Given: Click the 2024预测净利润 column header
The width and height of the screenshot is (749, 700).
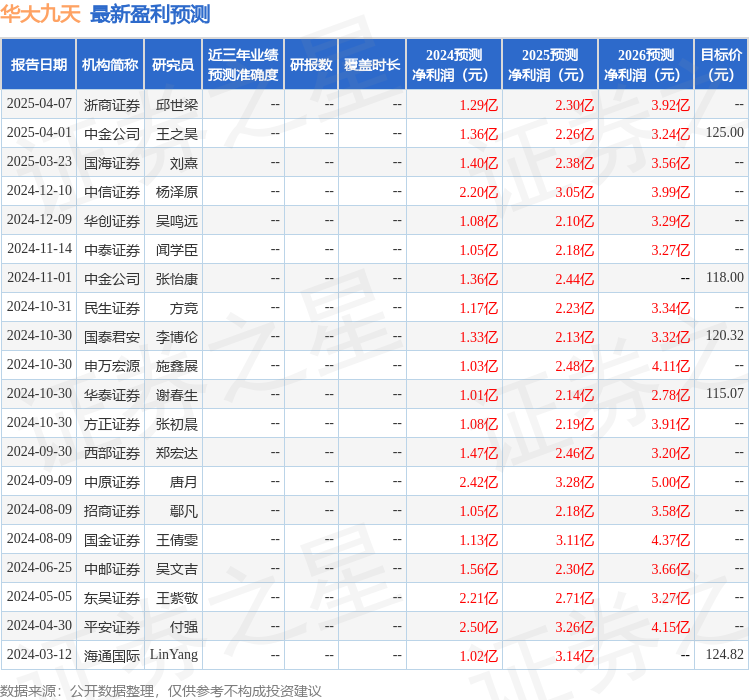Looking at the screenshot, I should [454, 65].
